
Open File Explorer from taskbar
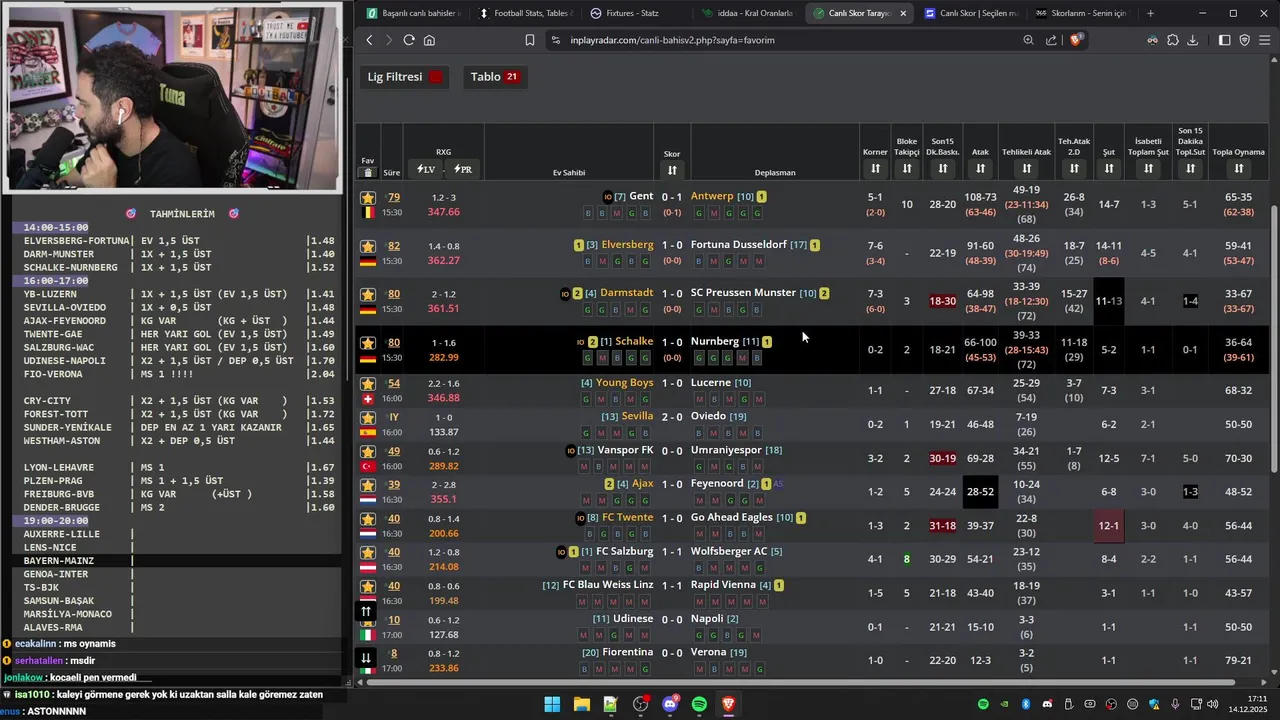581,704
